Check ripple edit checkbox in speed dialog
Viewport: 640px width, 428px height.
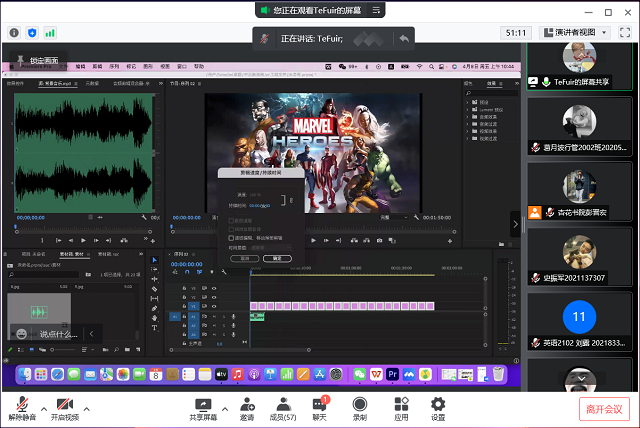(x=231, y=238)
